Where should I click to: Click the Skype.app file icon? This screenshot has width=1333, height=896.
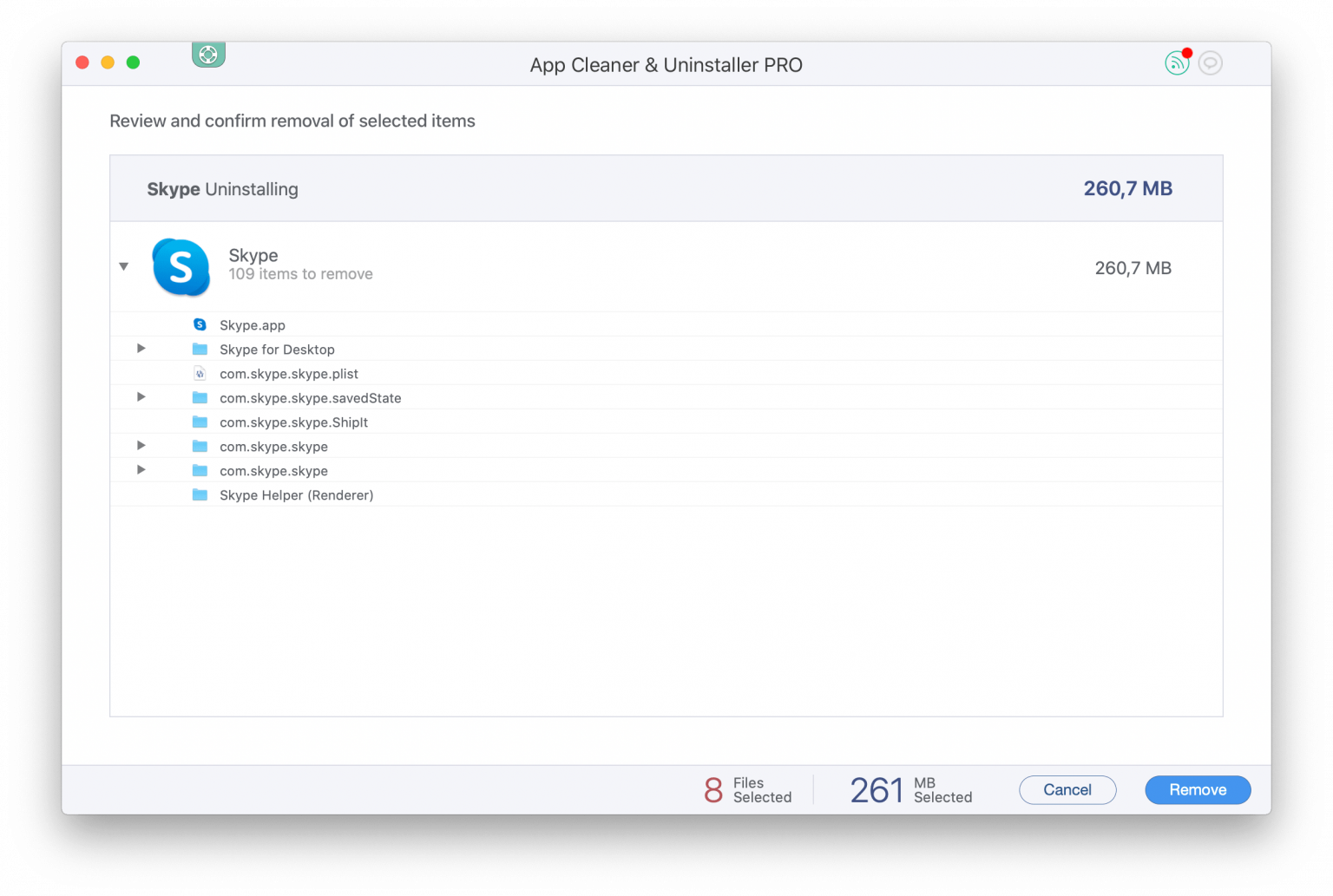pos(200,324)
